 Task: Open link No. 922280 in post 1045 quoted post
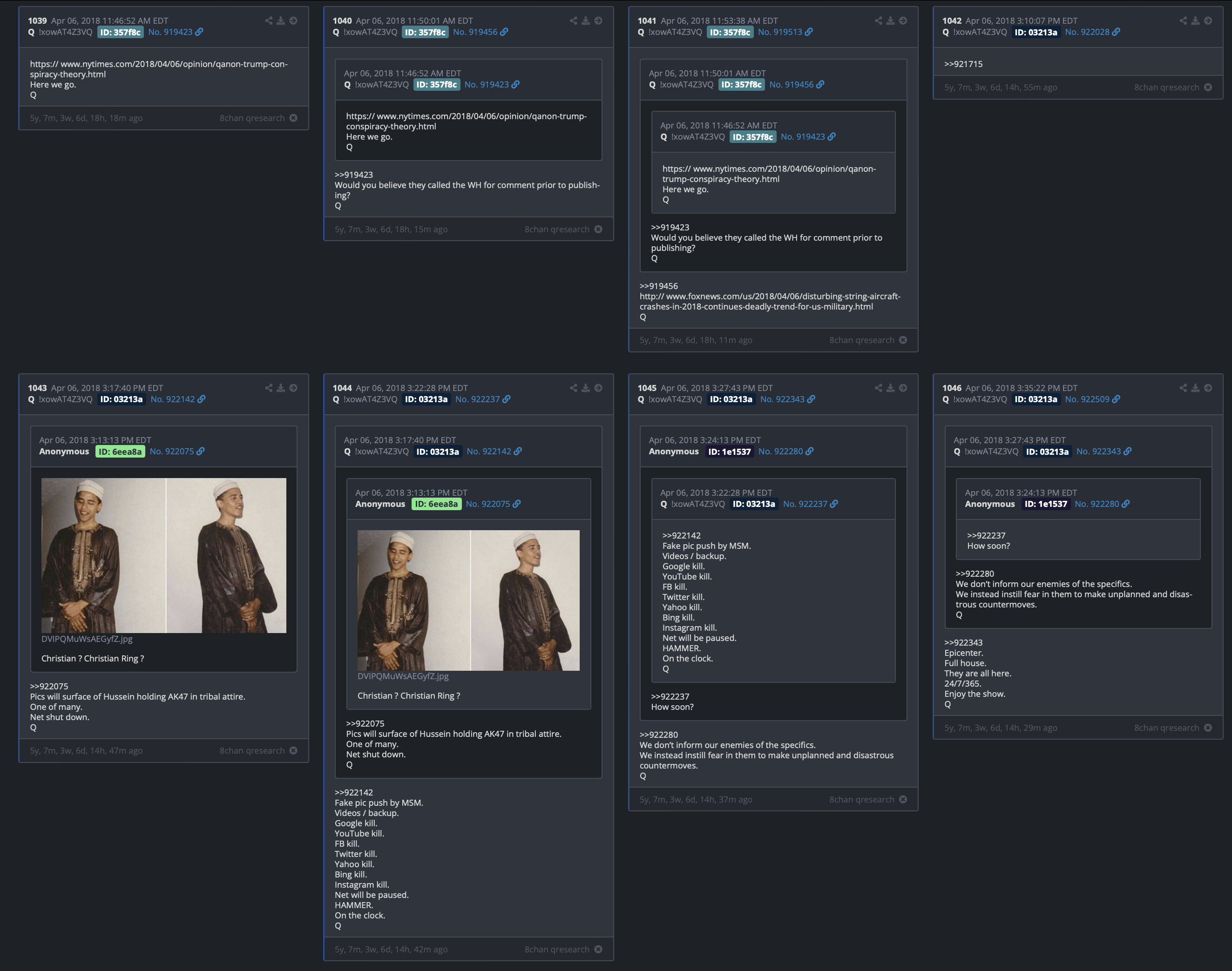pos(785,452)
